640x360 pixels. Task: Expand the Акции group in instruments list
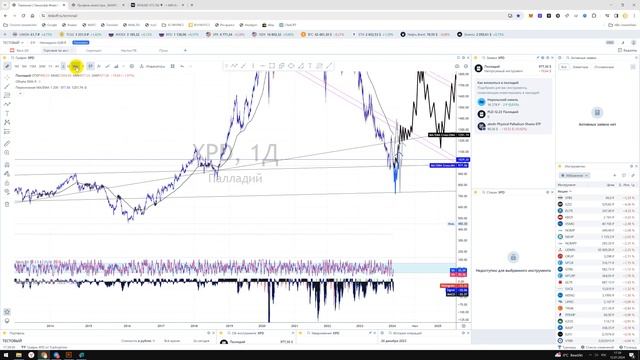coord(564,191)
